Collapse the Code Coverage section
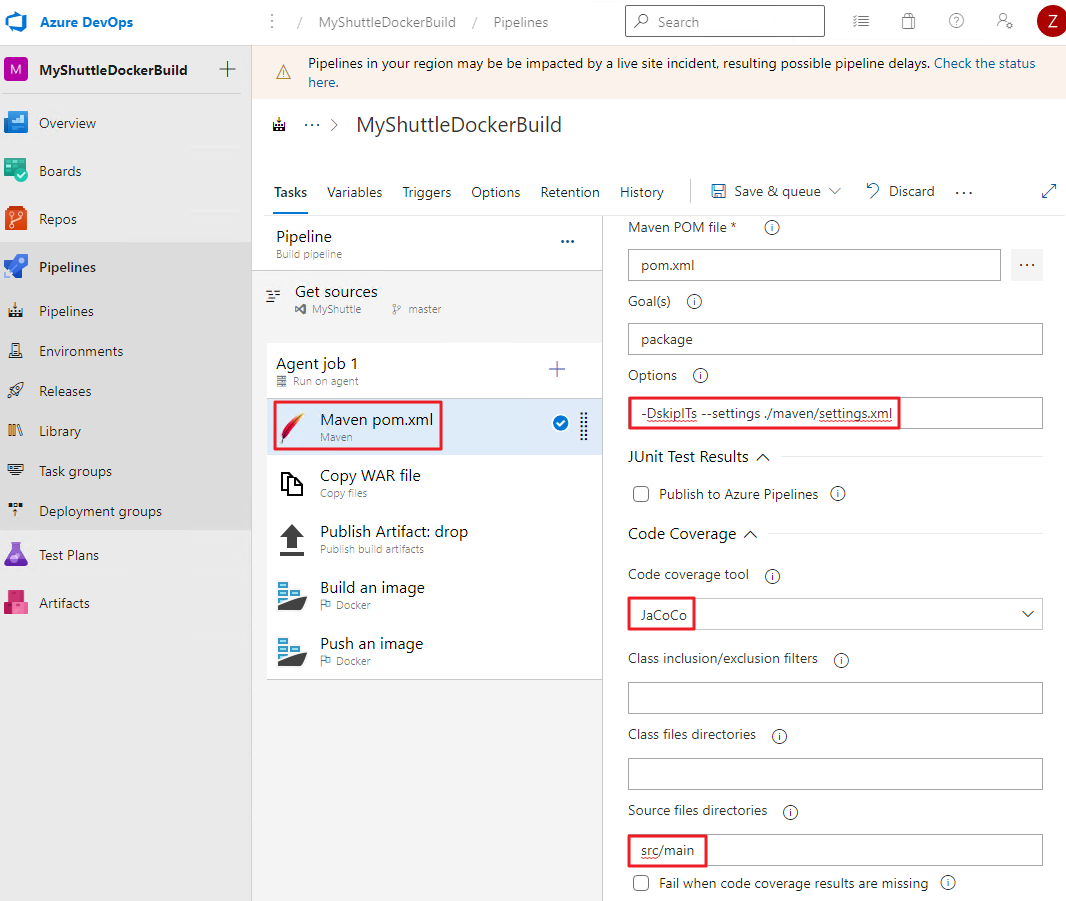 click(751, 534)
